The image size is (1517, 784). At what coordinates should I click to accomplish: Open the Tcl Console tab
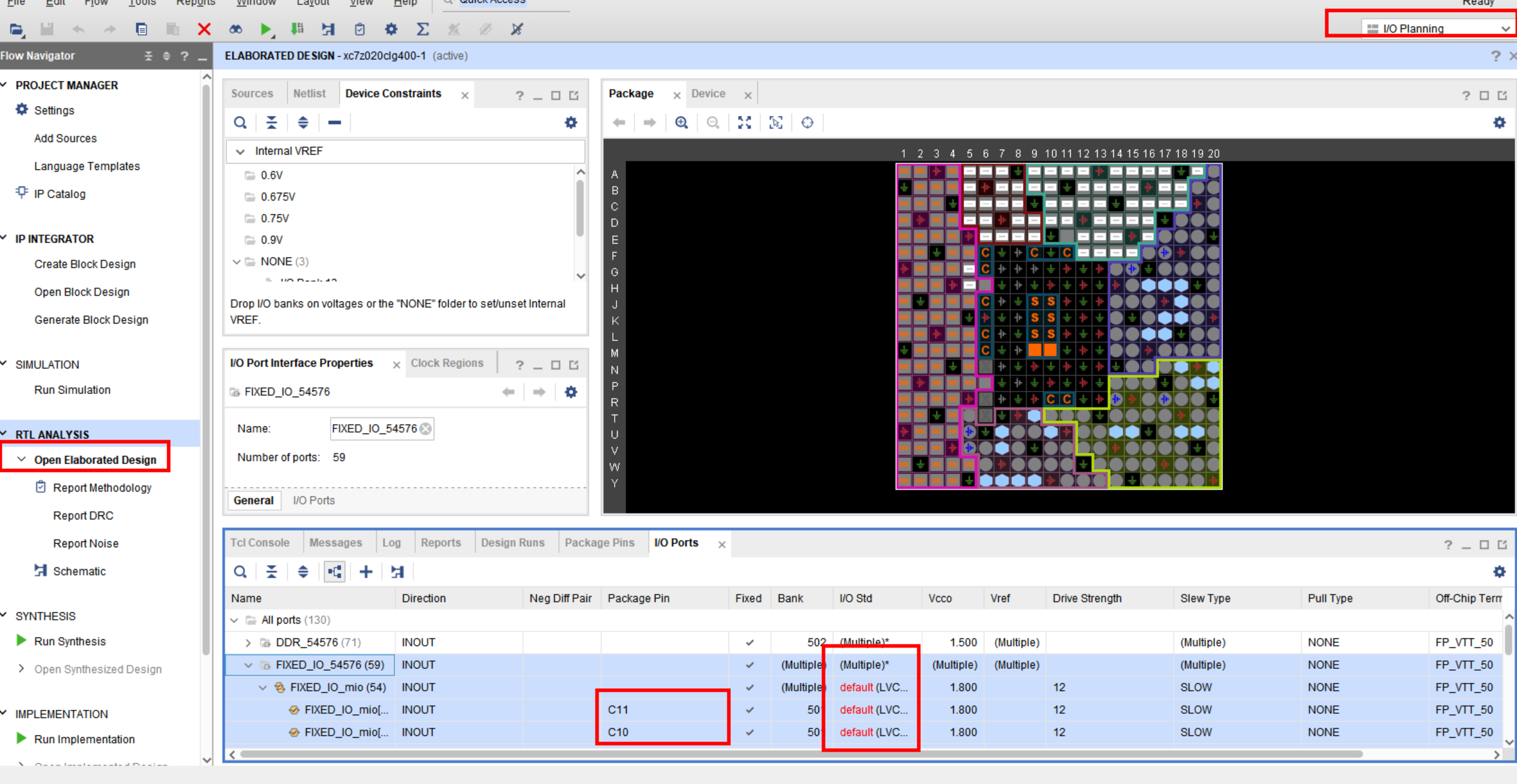coord(259,543)
